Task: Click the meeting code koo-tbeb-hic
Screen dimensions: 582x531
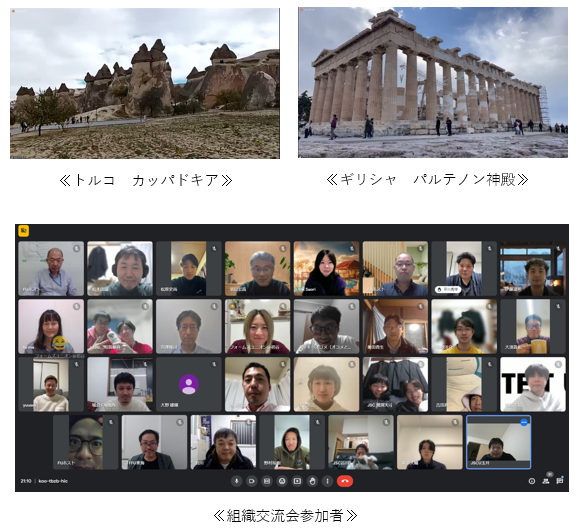Action: click(53, 481)
